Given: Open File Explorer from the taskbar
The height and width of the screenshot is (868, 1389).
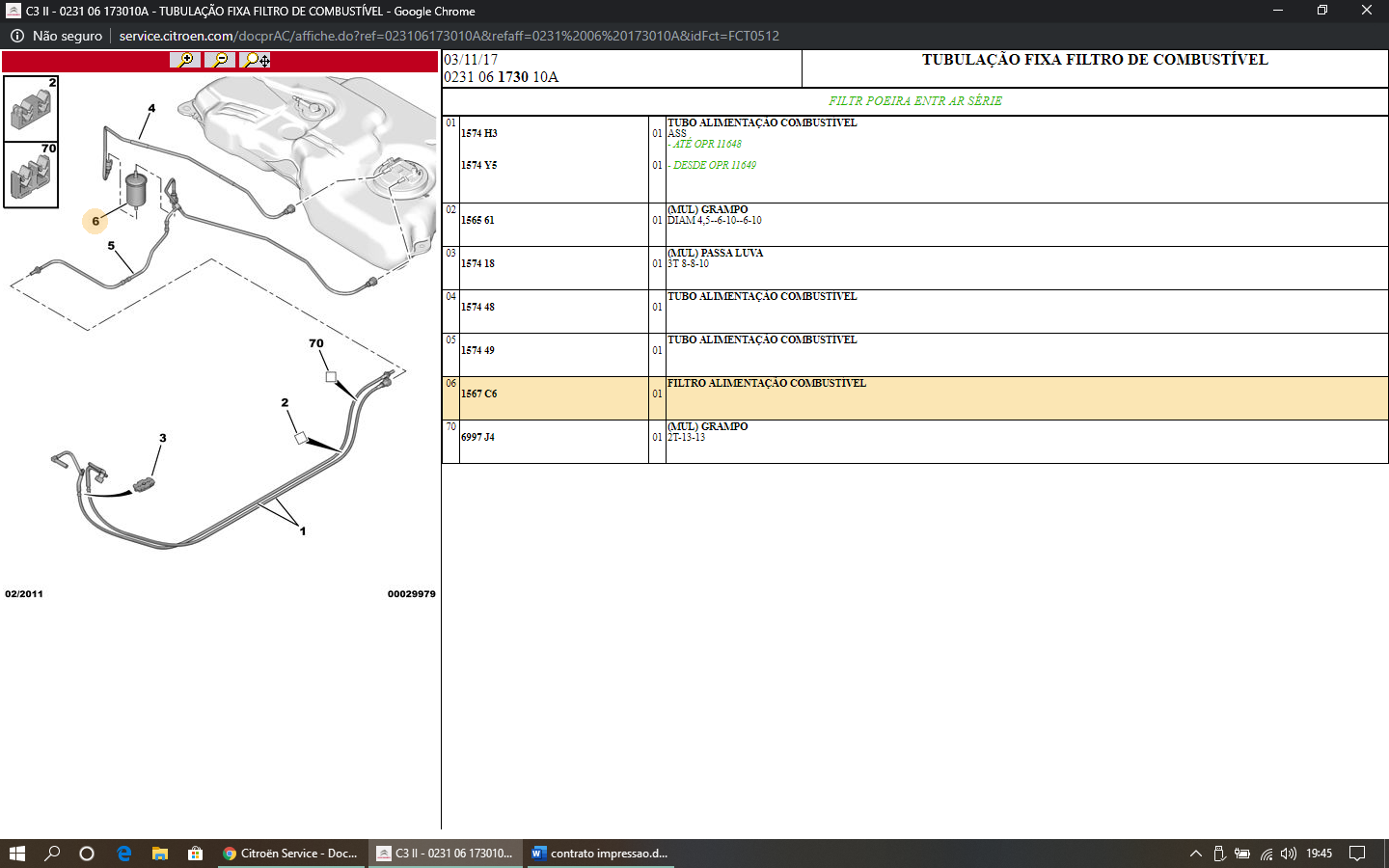Looking at the screenshot, I should click(160, 854).
